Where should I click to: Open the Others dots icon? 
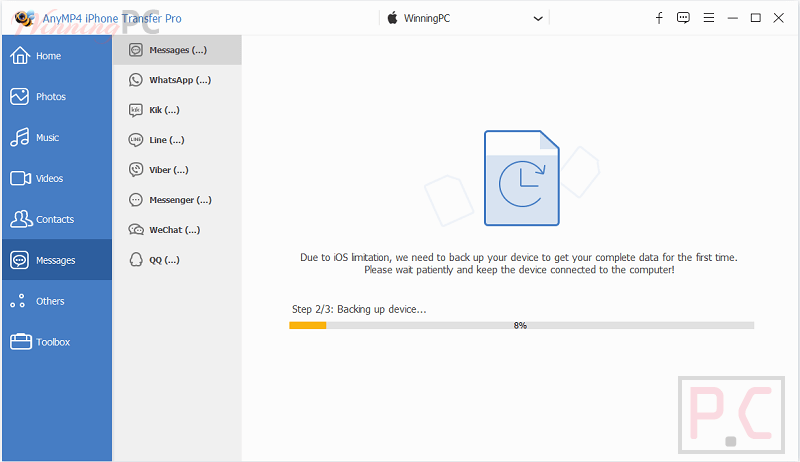[x=18, y=301]
